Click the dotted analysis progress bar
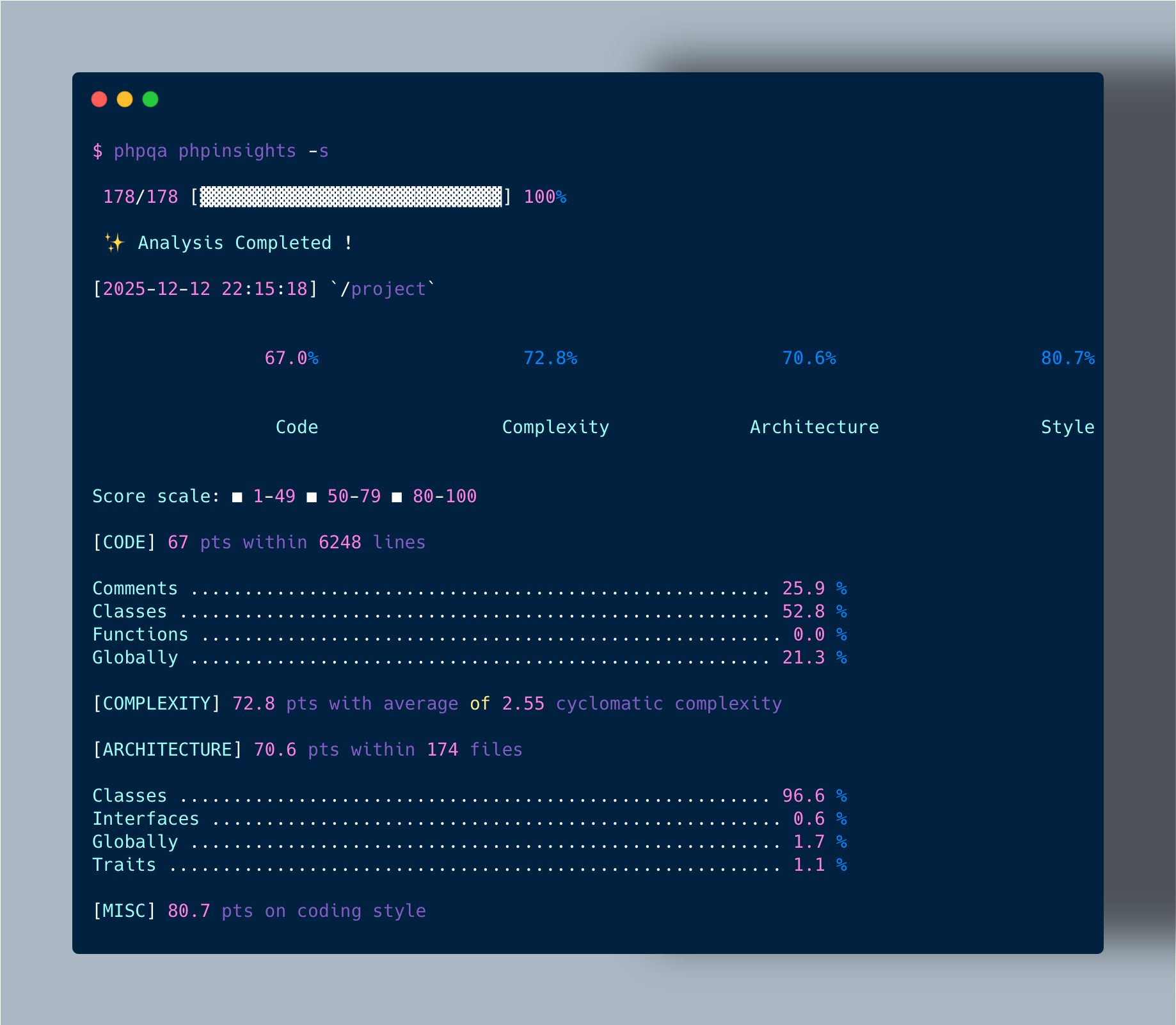Image resolution: width=1176 pixels, height=1025 pixels. [x=351, y=197]
